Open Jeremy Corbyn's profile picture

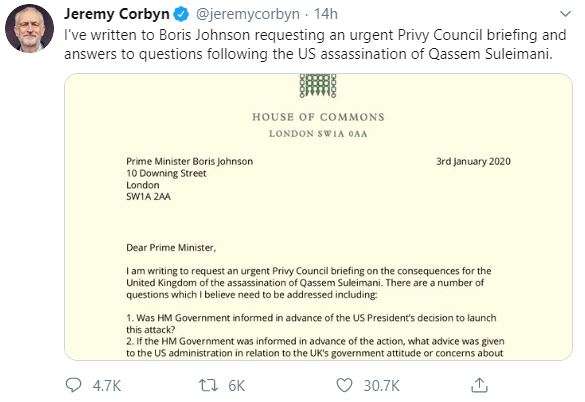point(29,29)
